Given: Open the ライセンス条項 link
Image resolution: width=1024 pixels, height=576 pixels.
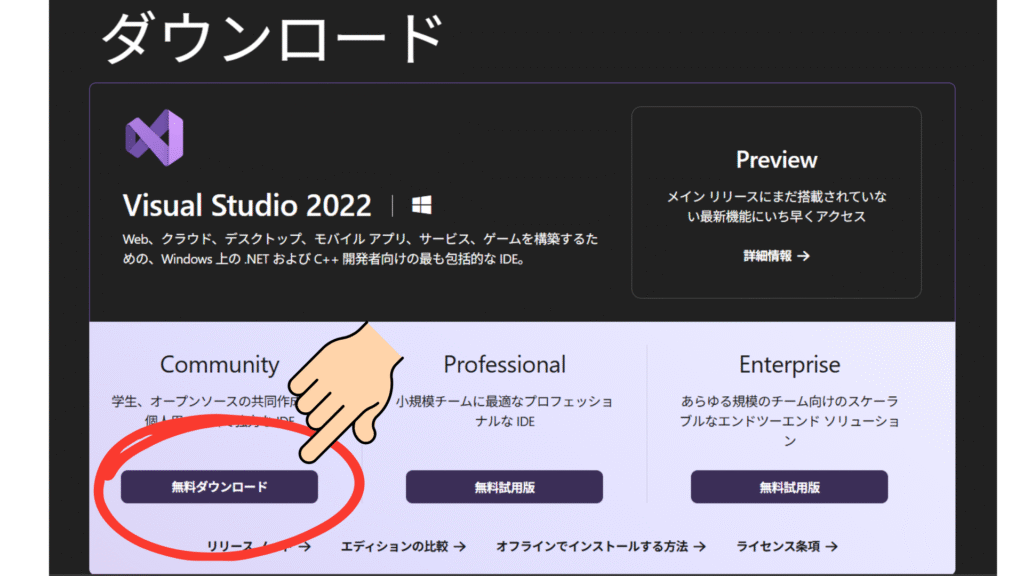Looking at the screenshot, I should point(786,546).
